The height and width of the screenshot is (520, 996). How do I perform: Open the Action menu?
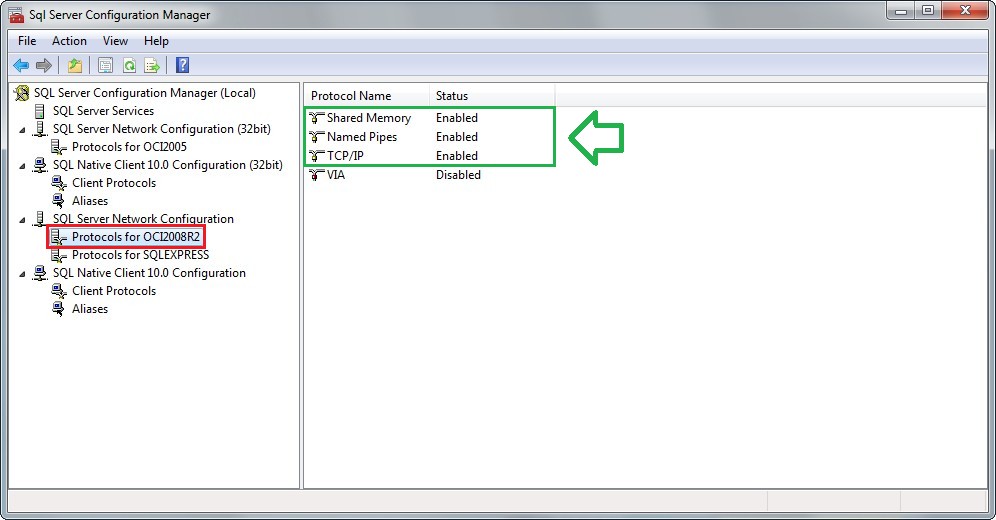(69, 41)
